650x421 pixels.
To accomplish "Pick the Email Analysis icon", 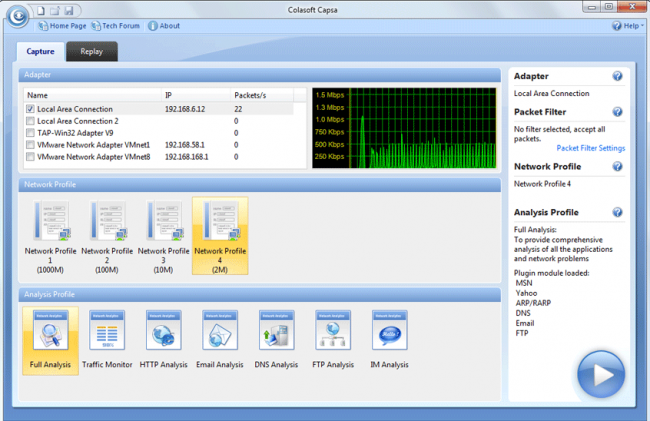I will (x=219, y=328).
